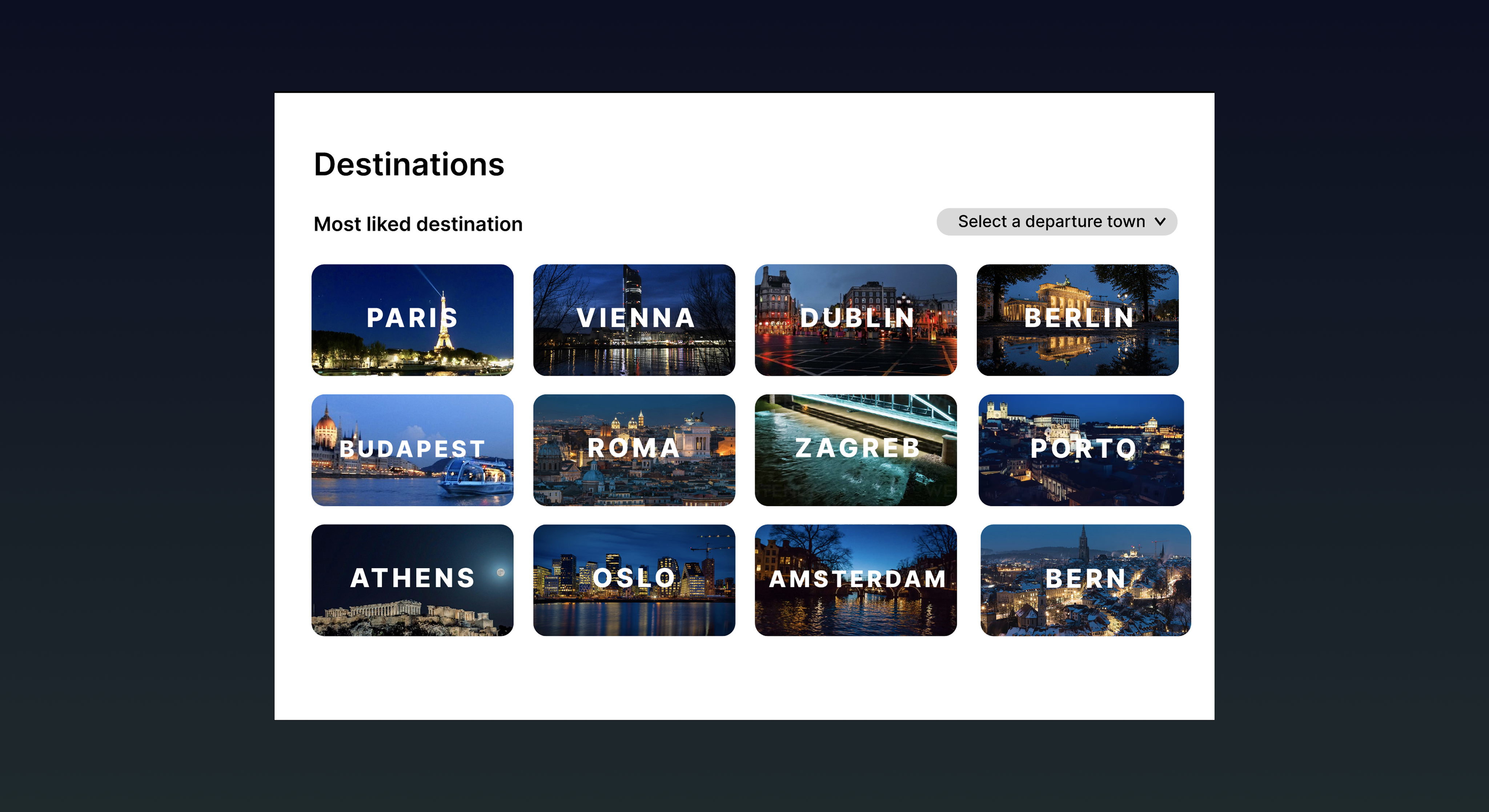The image size is (1489, 812).
Task: Click the chevron arrow on departure town selector
Action: [1160, 222]
